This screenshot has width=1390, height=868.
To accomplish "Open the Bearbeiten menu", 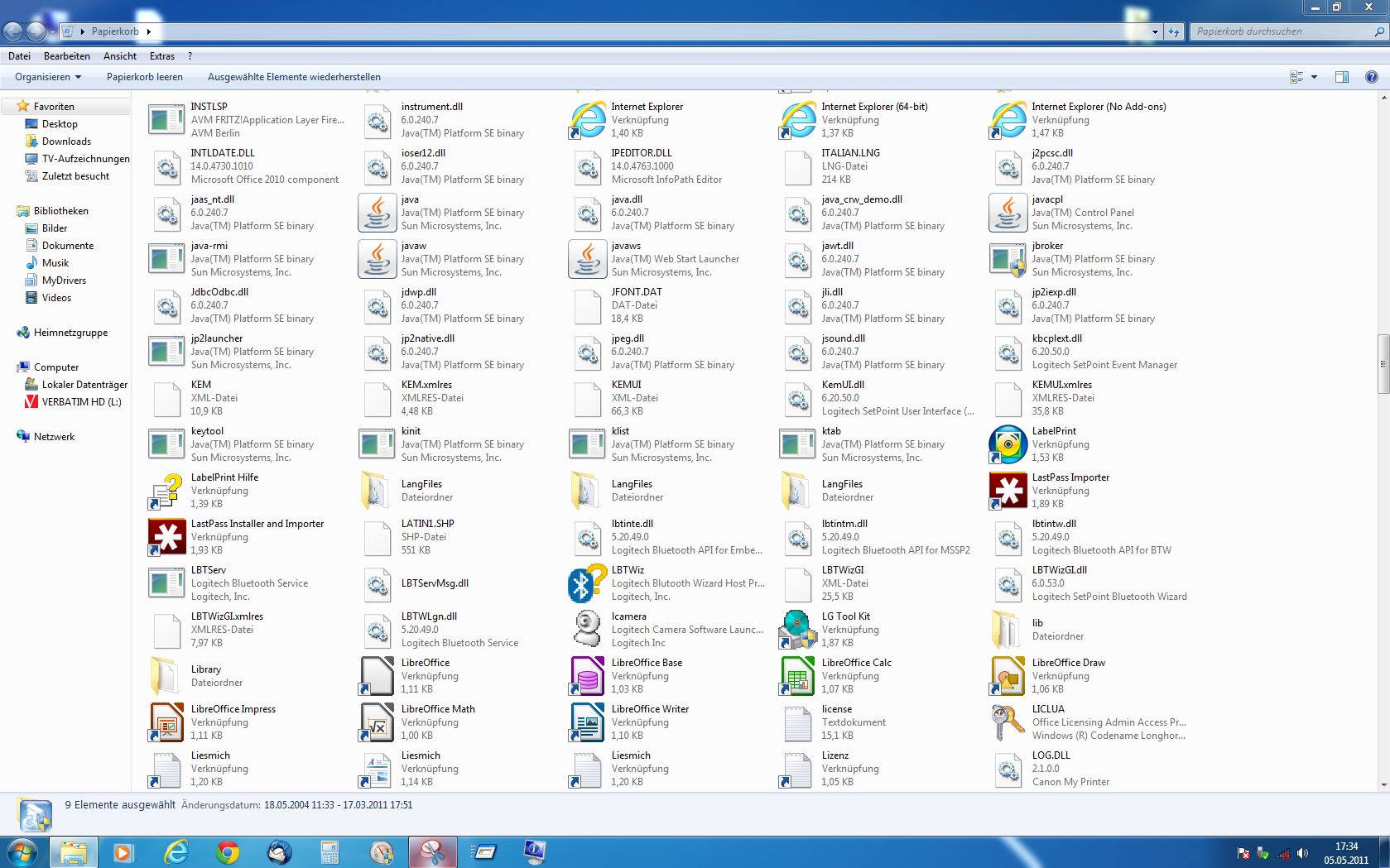I will 67,56.
